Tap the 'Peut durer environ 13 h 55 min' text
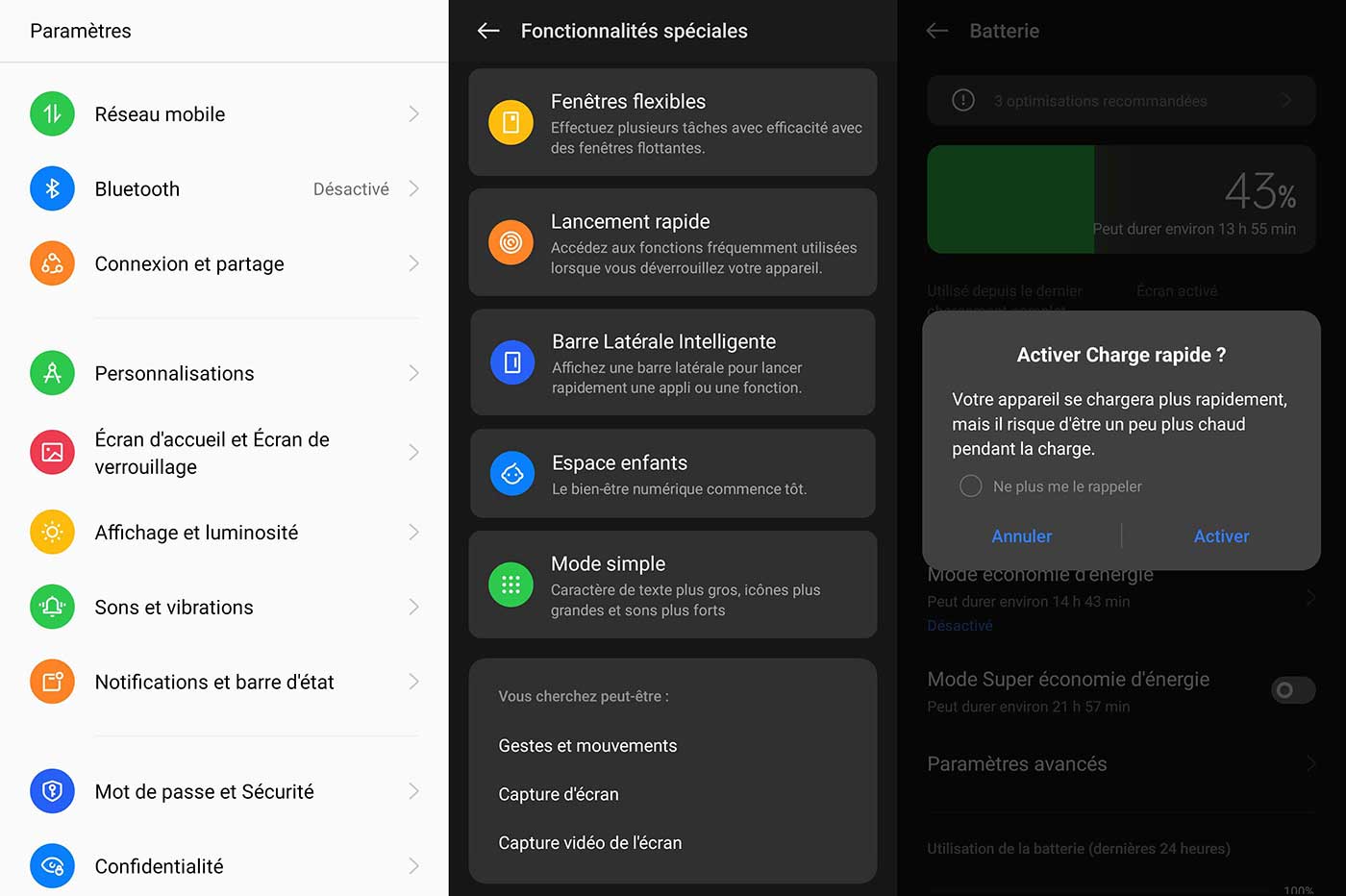Viewport: 1346px width, 896px height. [1194, 230]
